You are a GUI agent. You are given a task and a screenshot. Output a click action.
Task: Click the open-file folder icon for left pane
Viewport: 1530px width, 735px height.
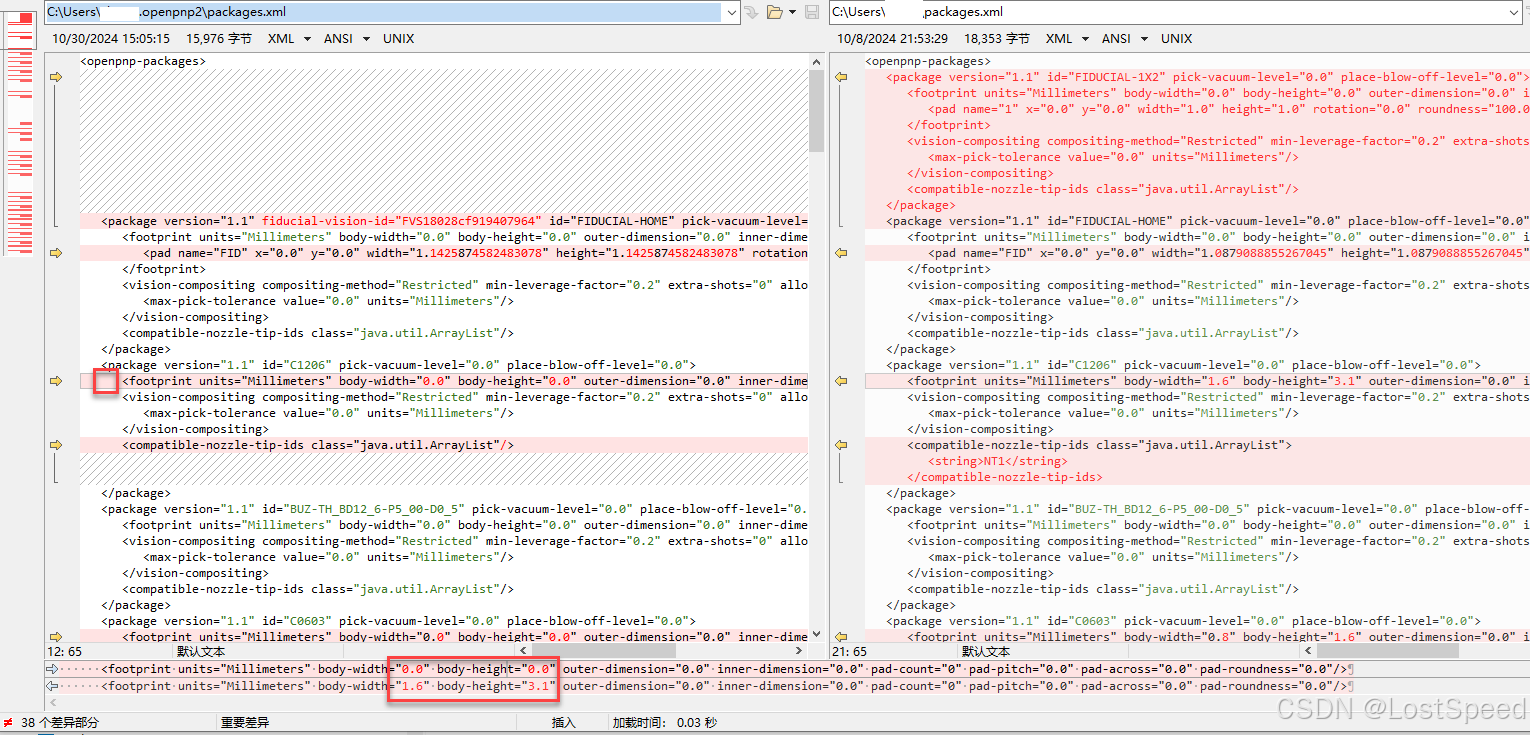point(774,12)
